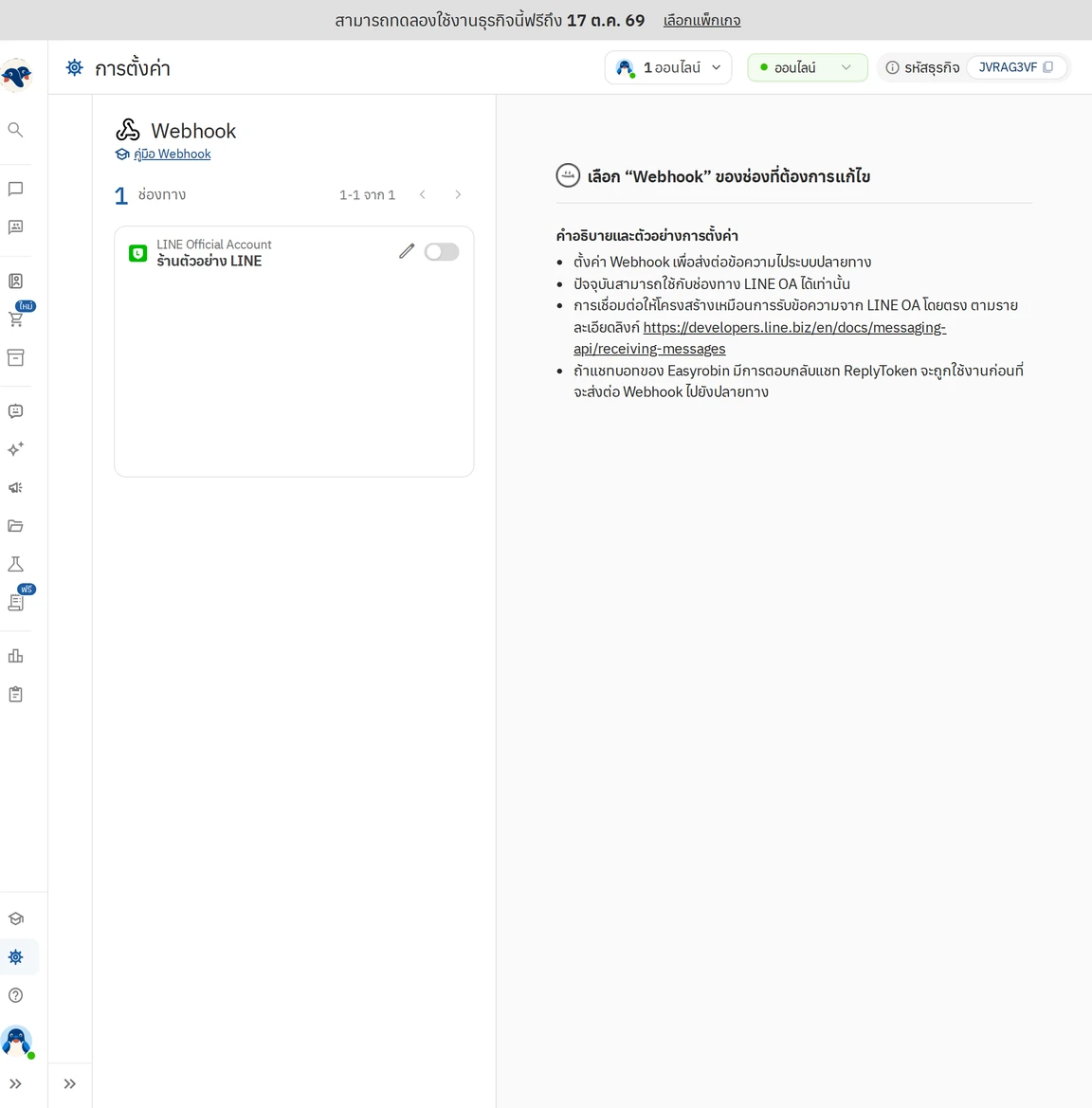
Task: Open the broadcast megaphone icon
Action: click(x=15, y=487)
